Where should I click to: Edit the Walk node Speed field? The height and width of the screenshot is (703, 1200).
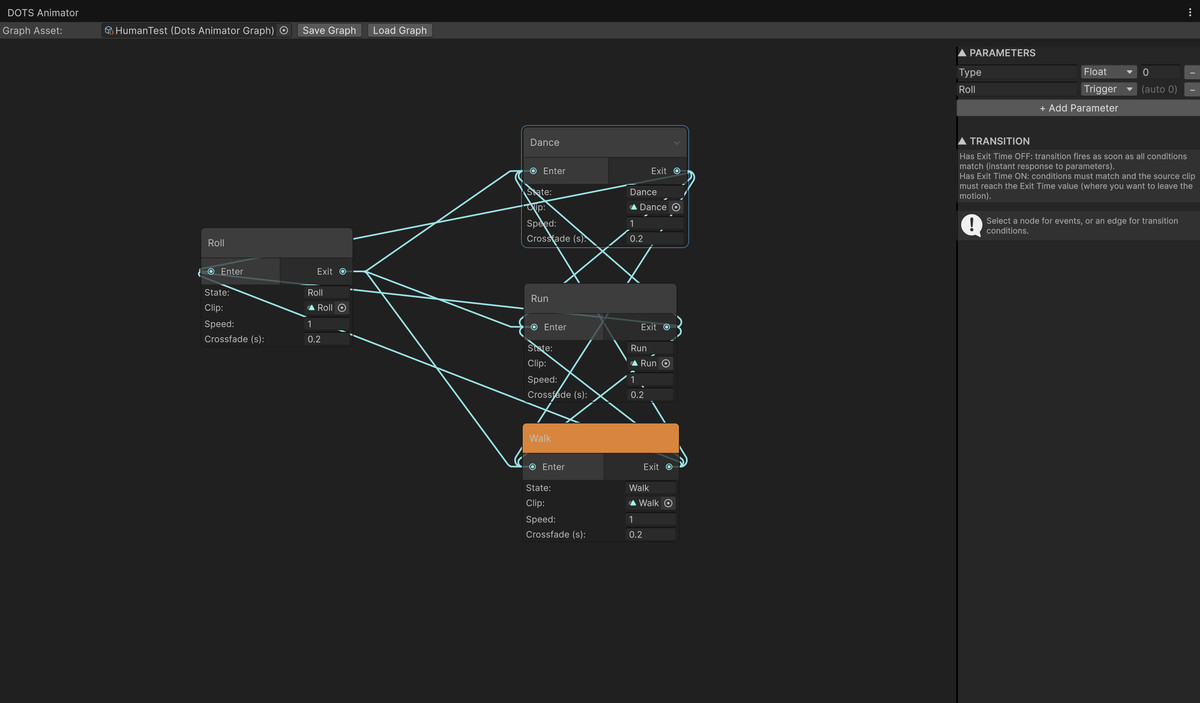pyautogui.click(x=651, y=520)
